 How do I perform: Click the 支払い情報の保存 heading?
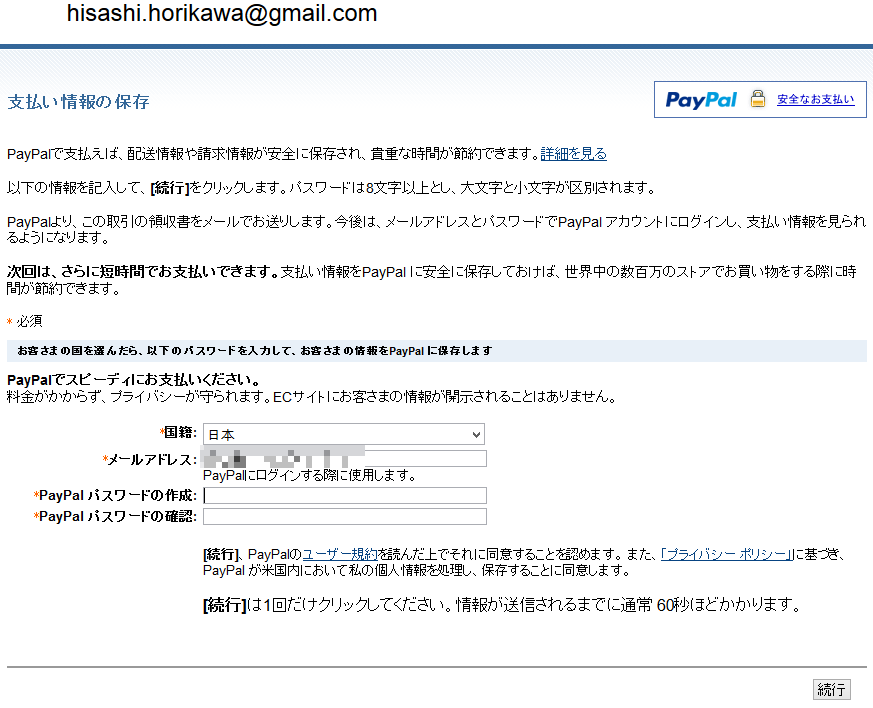coord(79,102)
